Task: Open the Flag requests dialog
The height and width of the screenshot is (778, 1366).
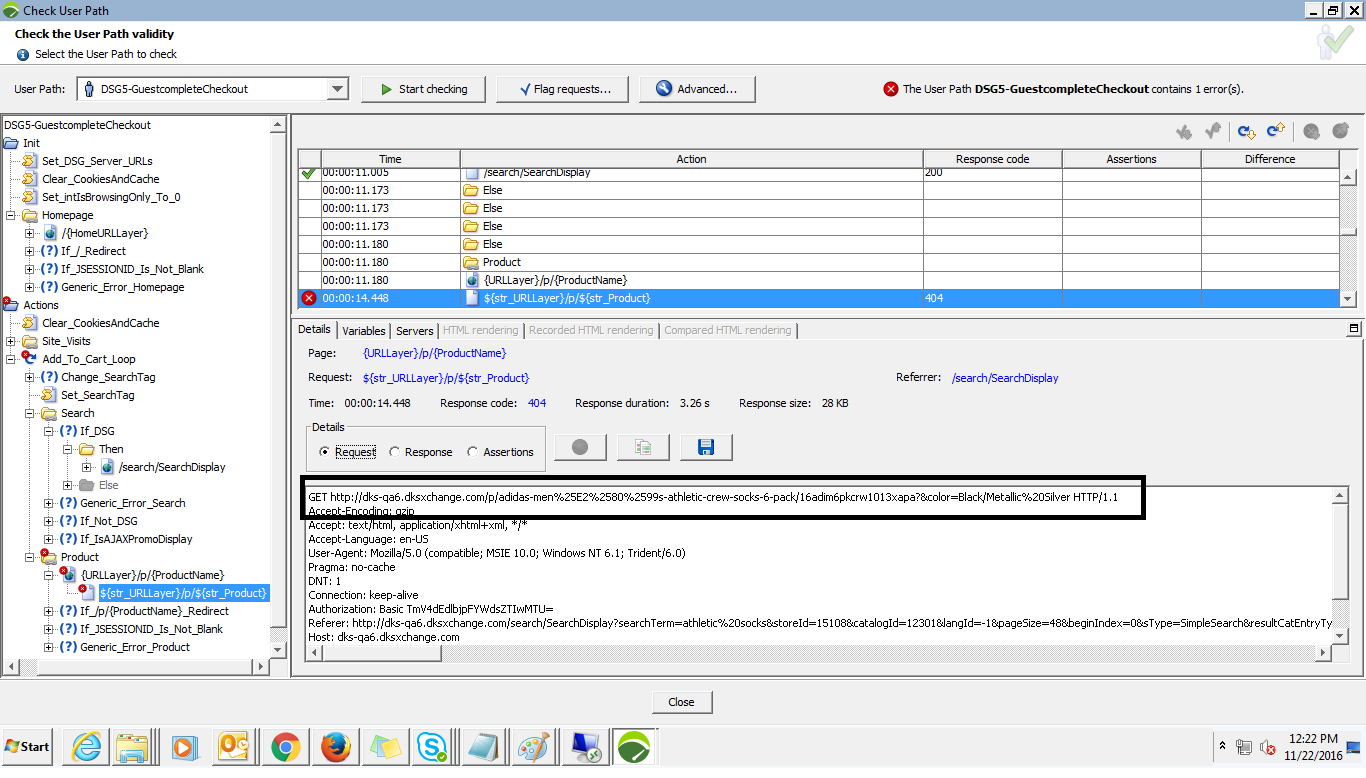Action: [x=562, y=88]
